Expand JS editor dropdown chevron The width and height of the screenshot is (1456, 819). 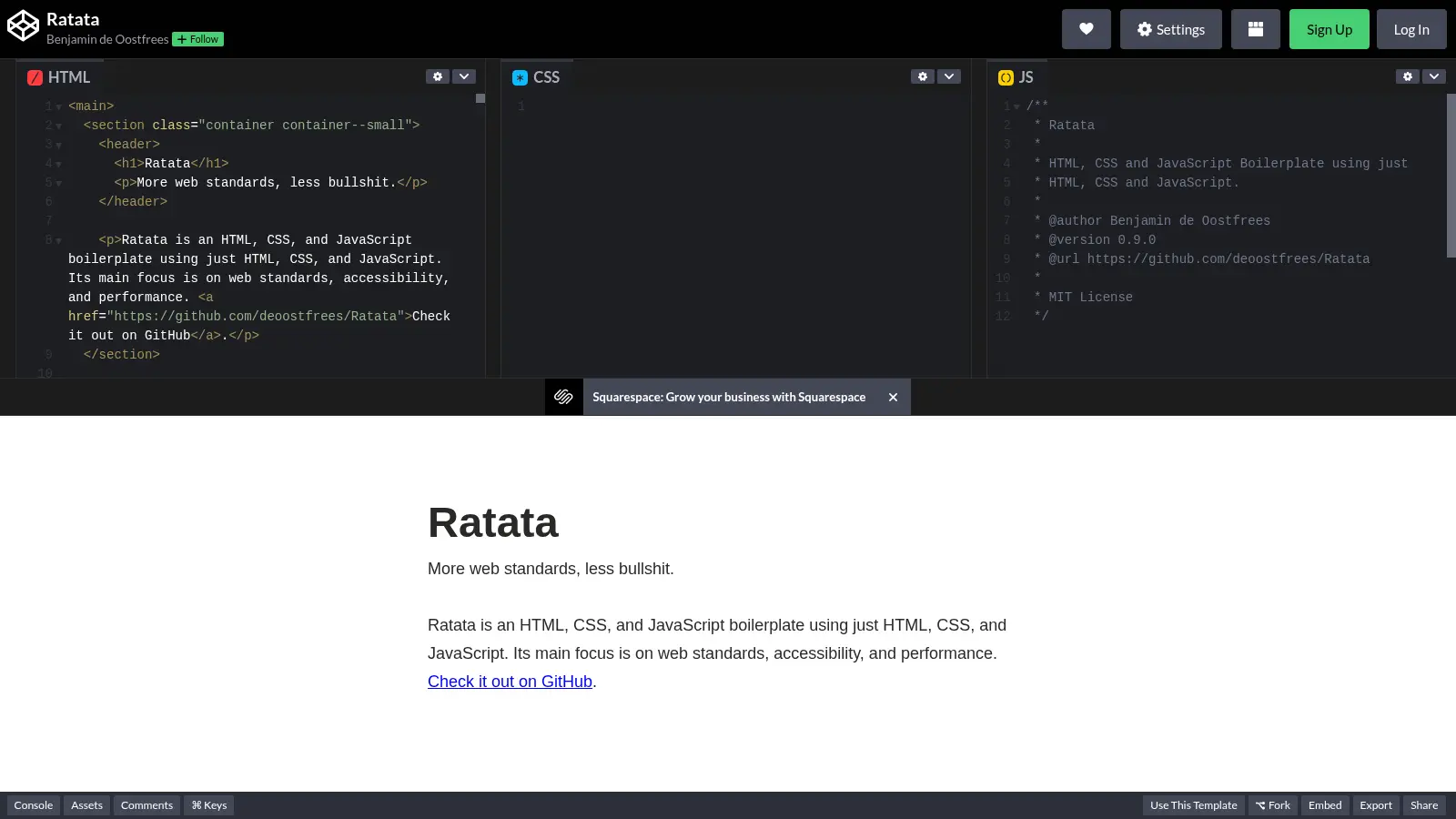click(x=1434, y=76)
